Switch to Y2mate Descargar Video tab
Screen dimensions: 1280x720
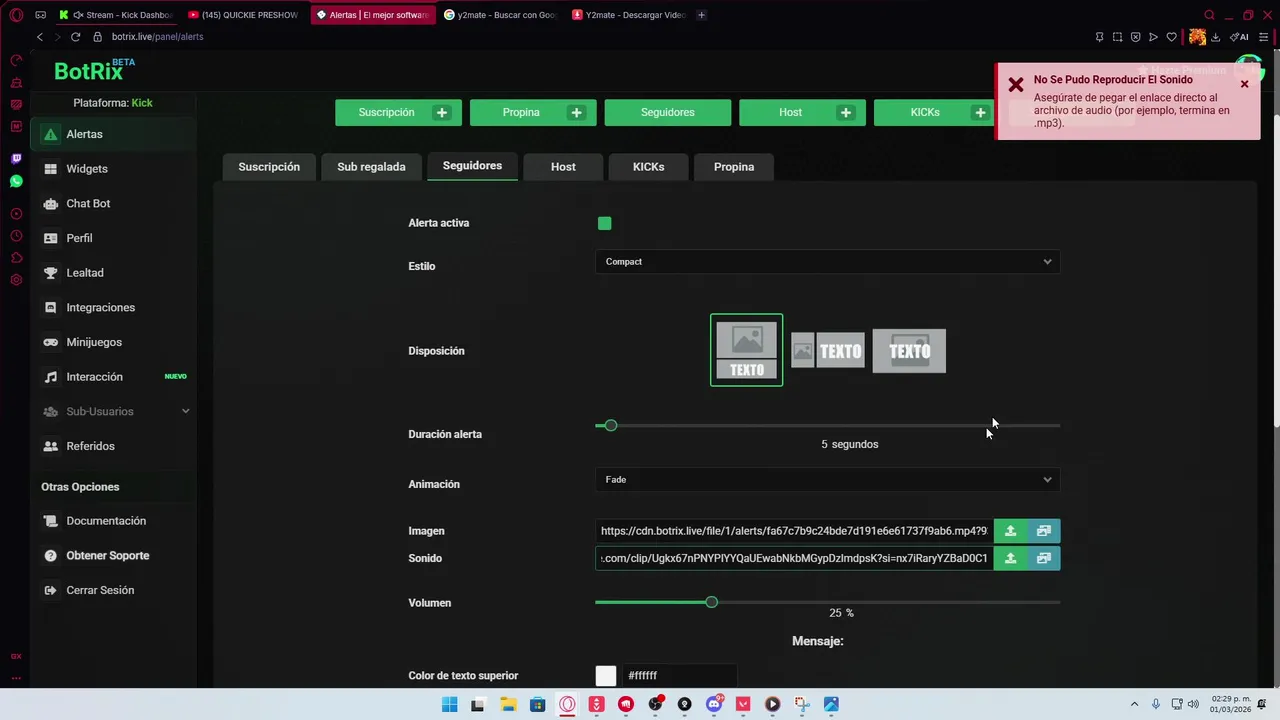coord(630,15)
